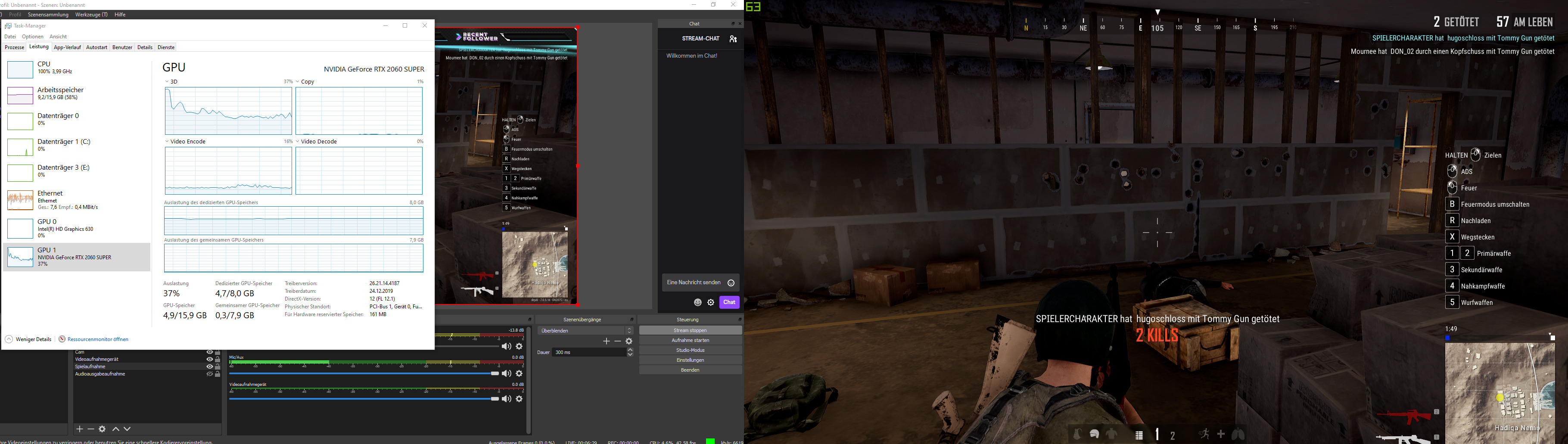Toggle lock on the Videoaufnahmegerät source
This screenshot has height=444, width=1568.
point(217,360)
